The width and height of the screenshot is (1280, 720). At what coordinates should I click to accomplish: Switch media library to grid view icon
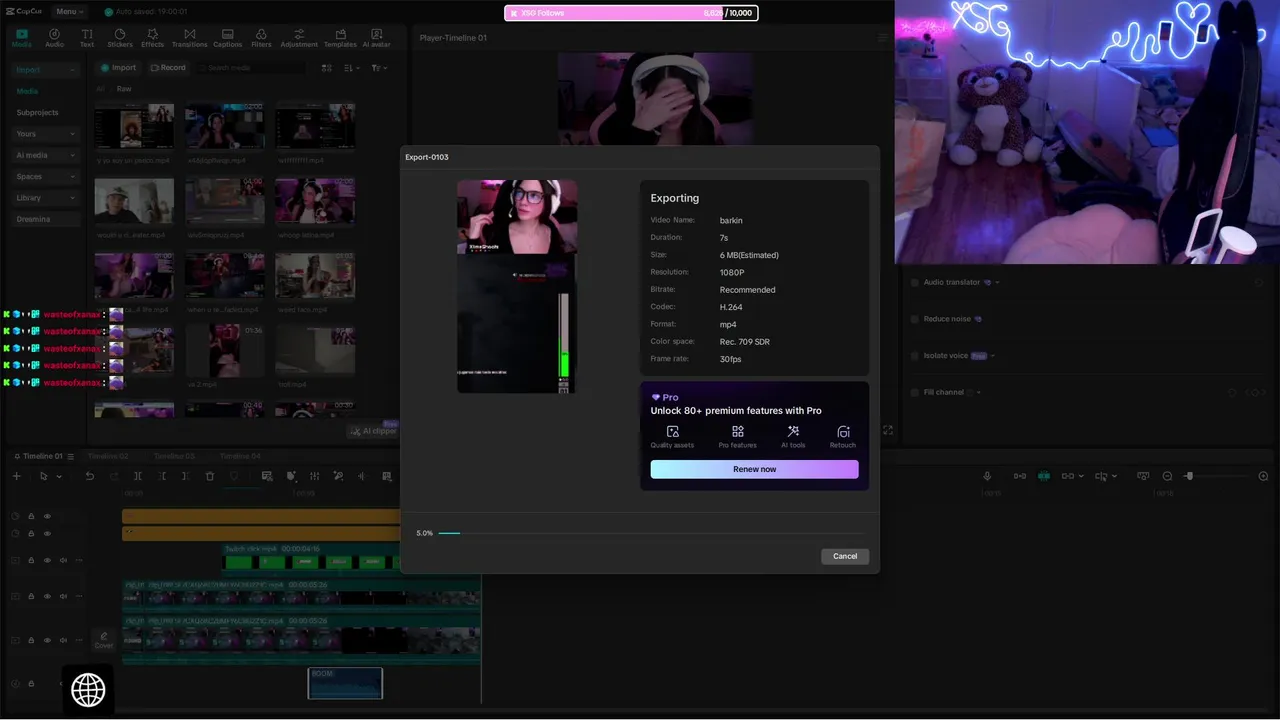pos(326,68)
